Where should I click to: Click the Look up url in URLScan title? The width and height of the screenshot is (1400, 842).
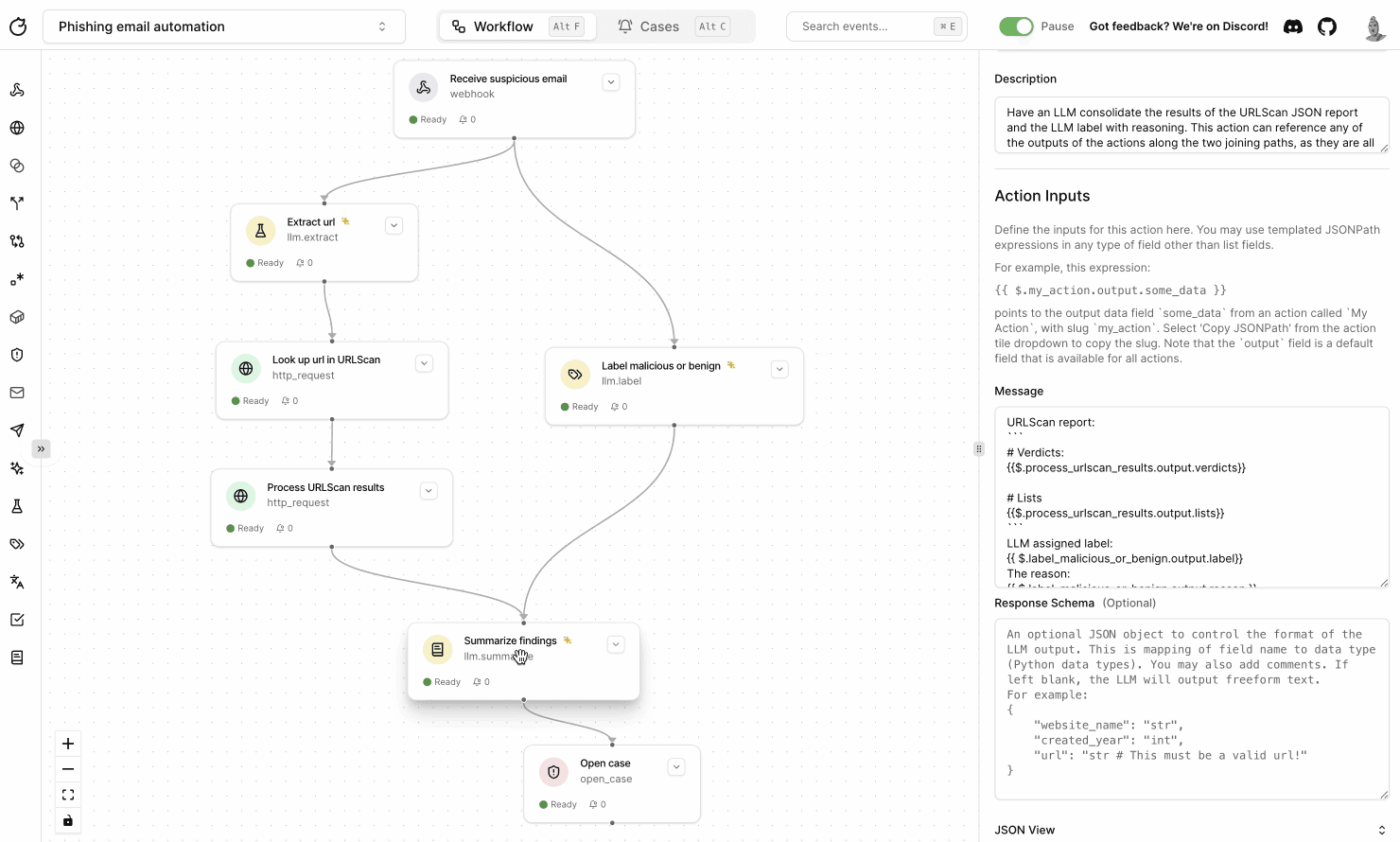326,360
